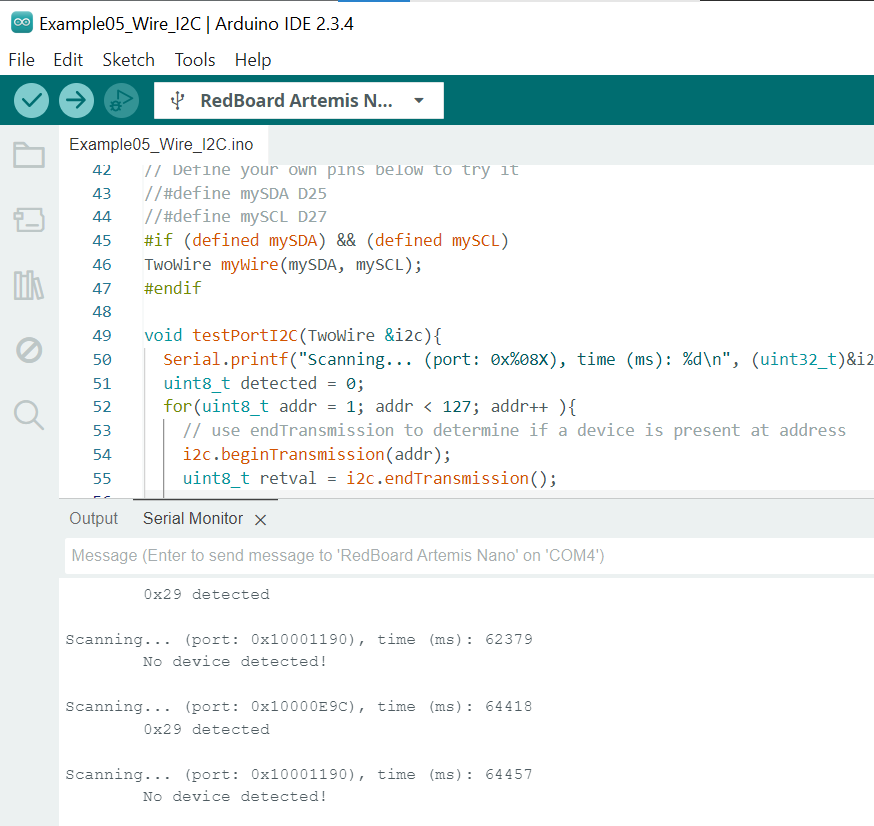The image size is (874, 826).
Task: Open the Boards Manager sidebar icon
Action: click(29, 220)
